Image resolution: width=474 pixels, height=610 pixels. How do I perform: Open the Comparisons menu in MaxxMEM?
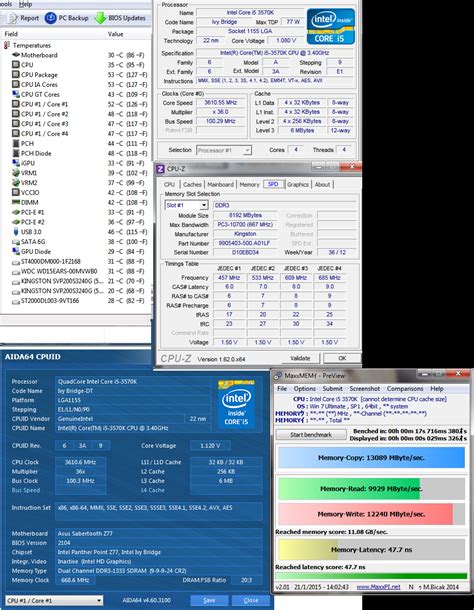(405, 389)
